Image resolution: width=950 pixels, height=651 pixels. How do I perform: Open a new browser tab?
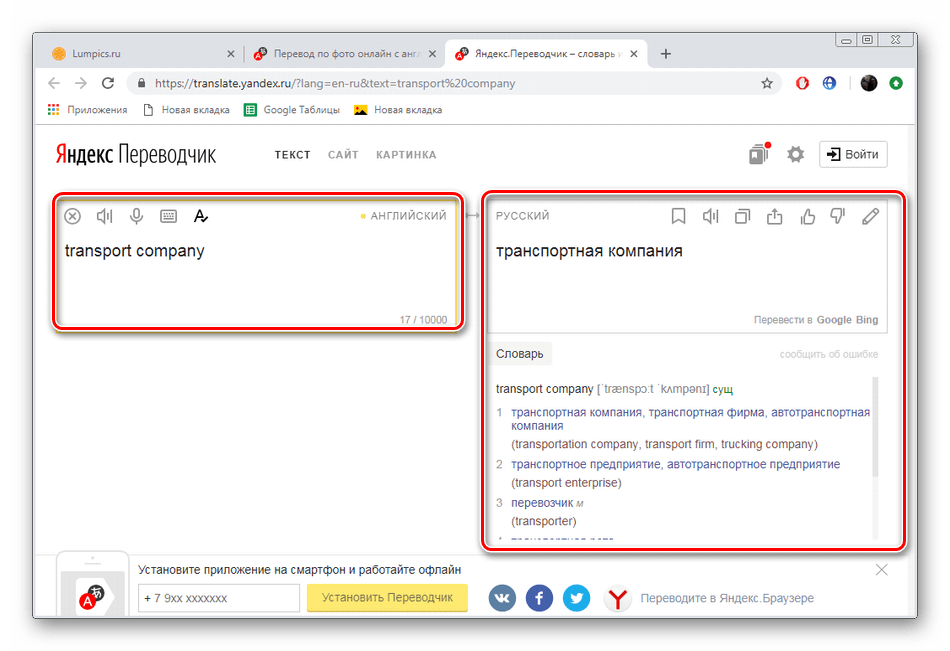(666, 54)
